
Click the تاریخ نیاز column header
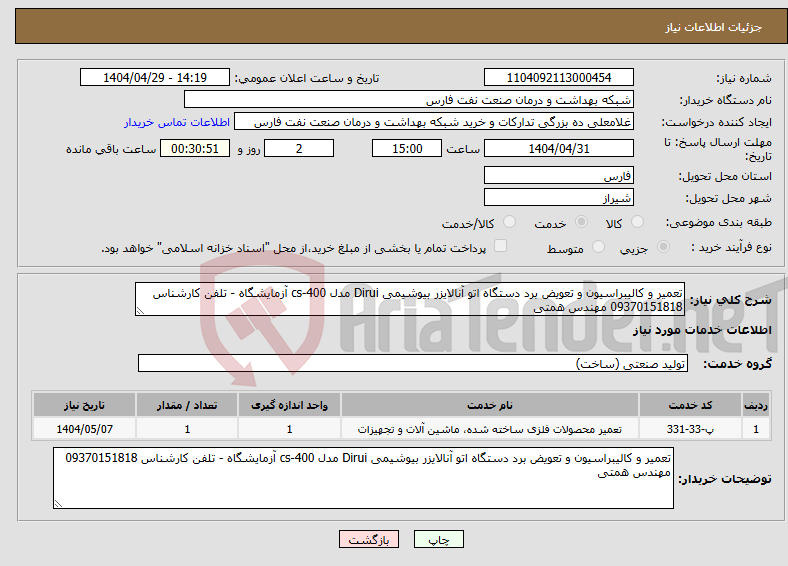(x=84, y=405)
